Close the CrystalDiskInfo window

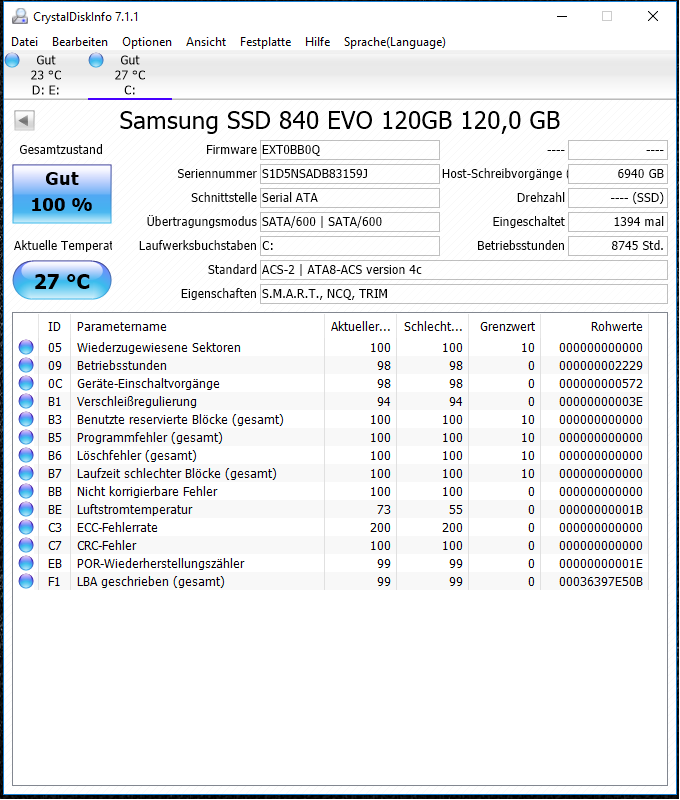[x=653, y=16]
